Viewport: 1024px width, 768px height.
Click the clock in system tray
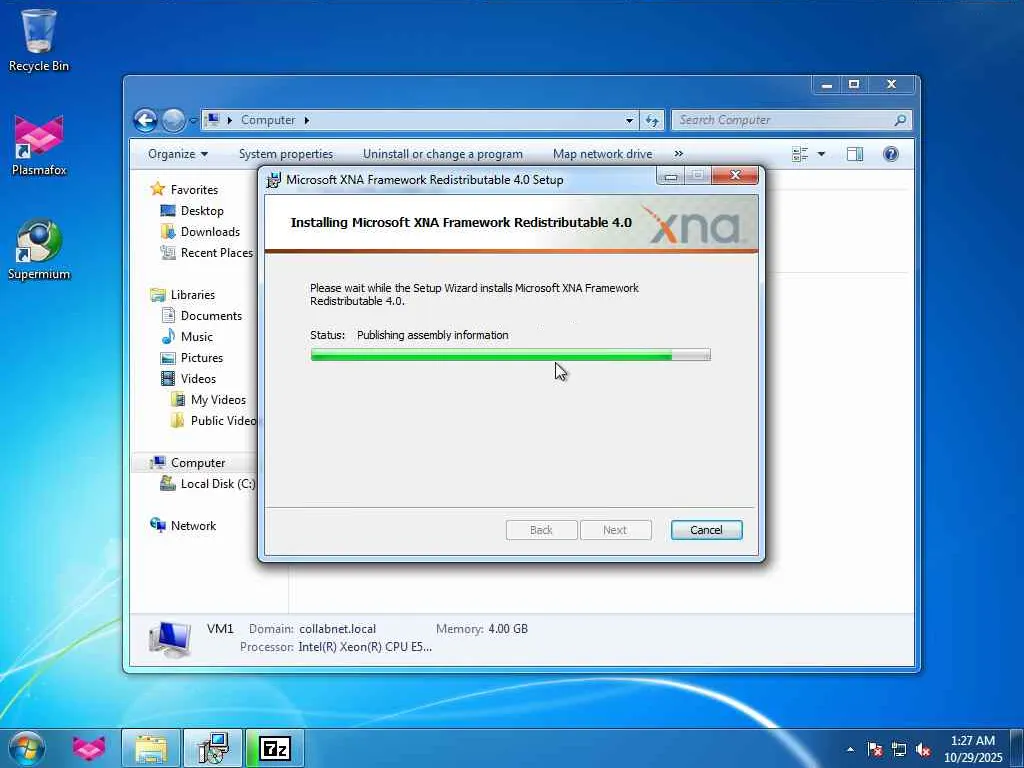pos(972,749)
